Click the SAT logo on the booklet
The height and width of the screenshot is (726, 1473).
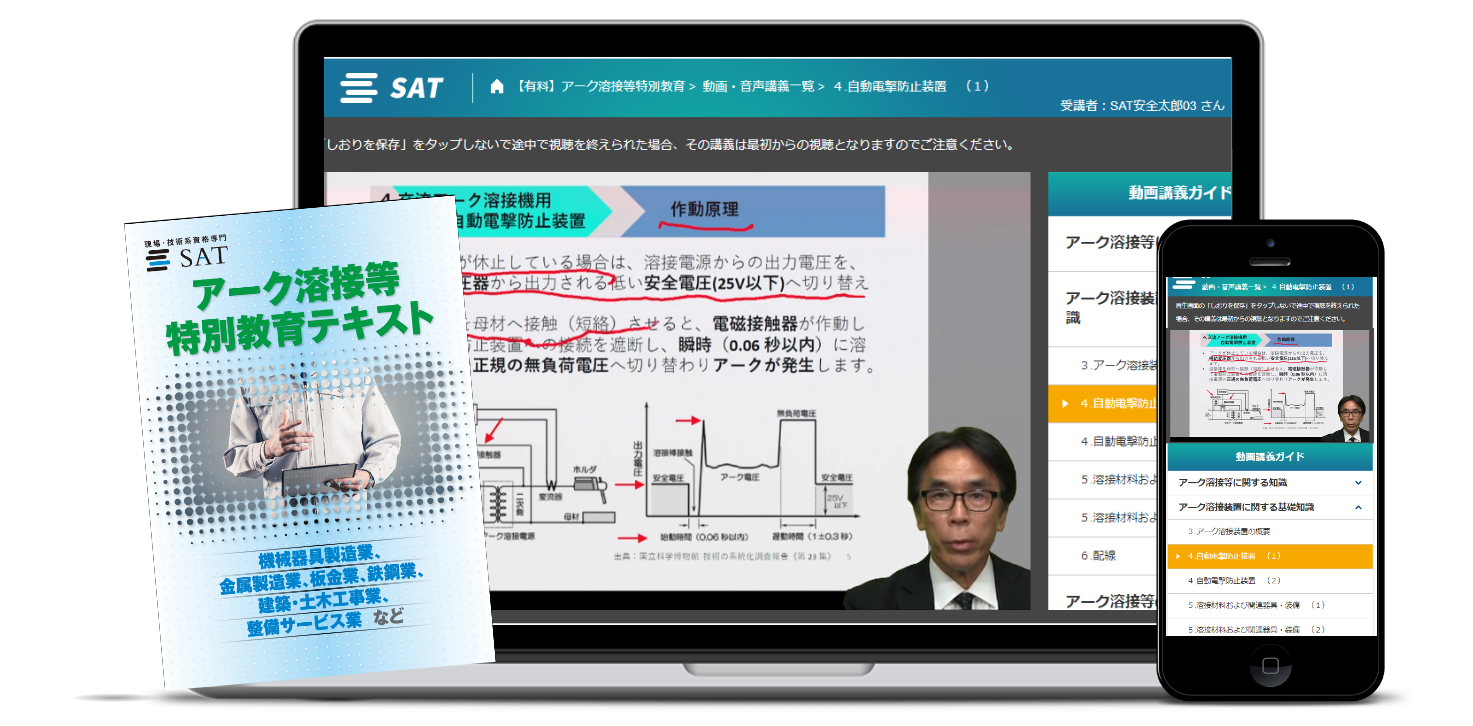[x=187, y=259]
